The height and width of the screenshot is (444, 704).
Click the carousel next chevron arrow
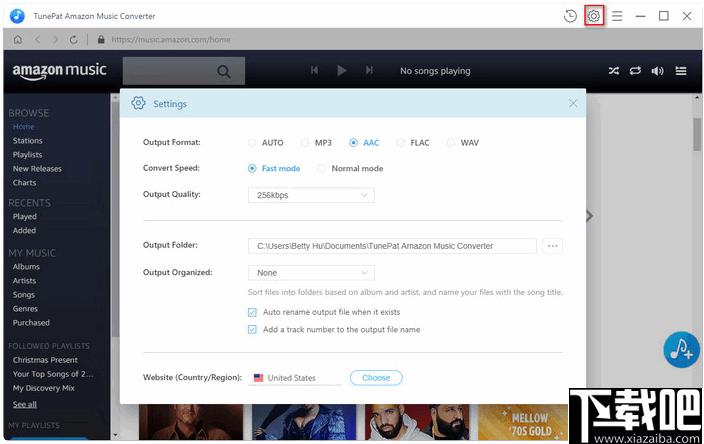click(x=590, y=216)
